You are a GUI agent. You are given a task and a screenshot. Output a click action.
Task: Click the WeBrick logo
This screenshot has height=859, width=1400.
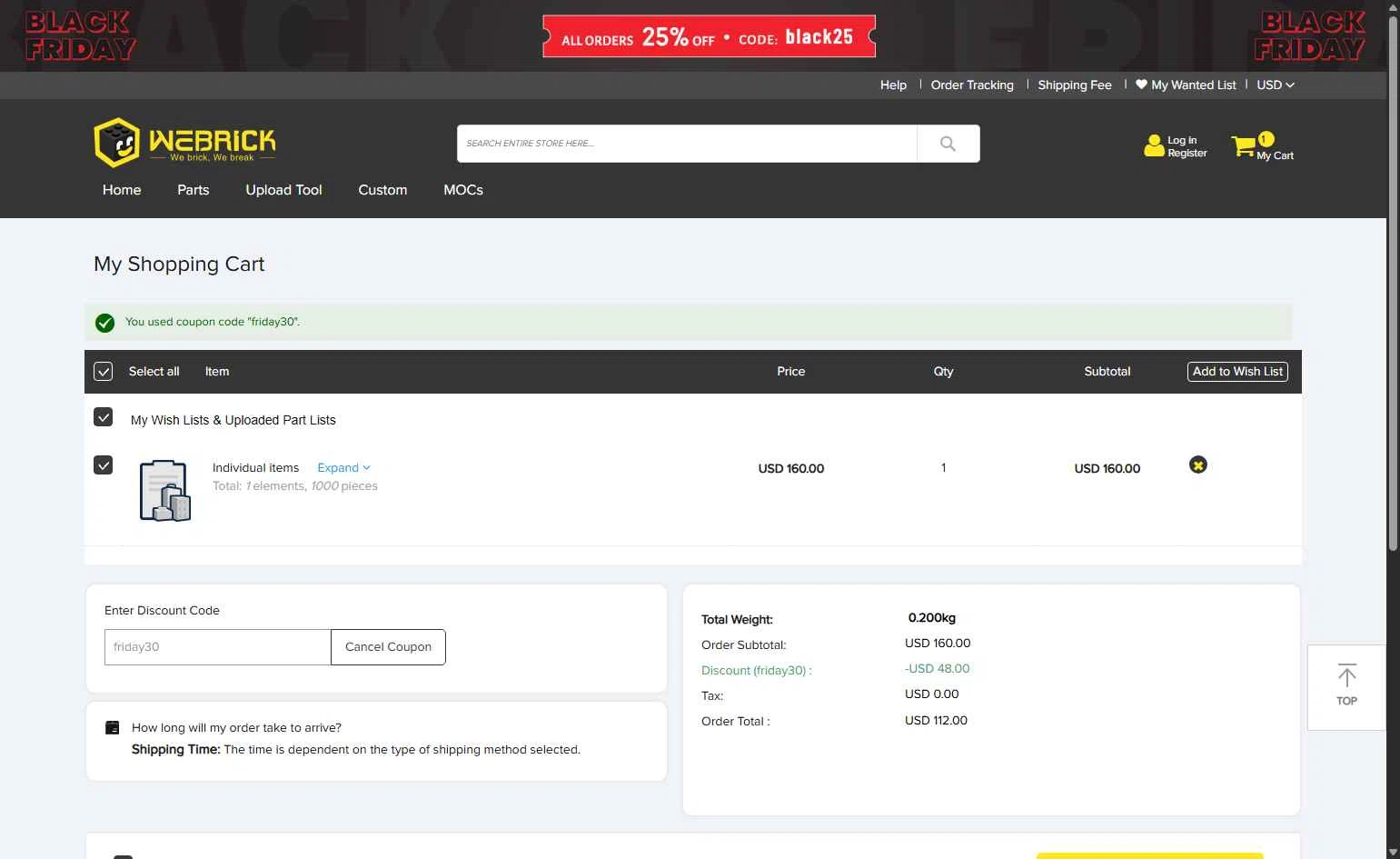[x=184, y=142]
